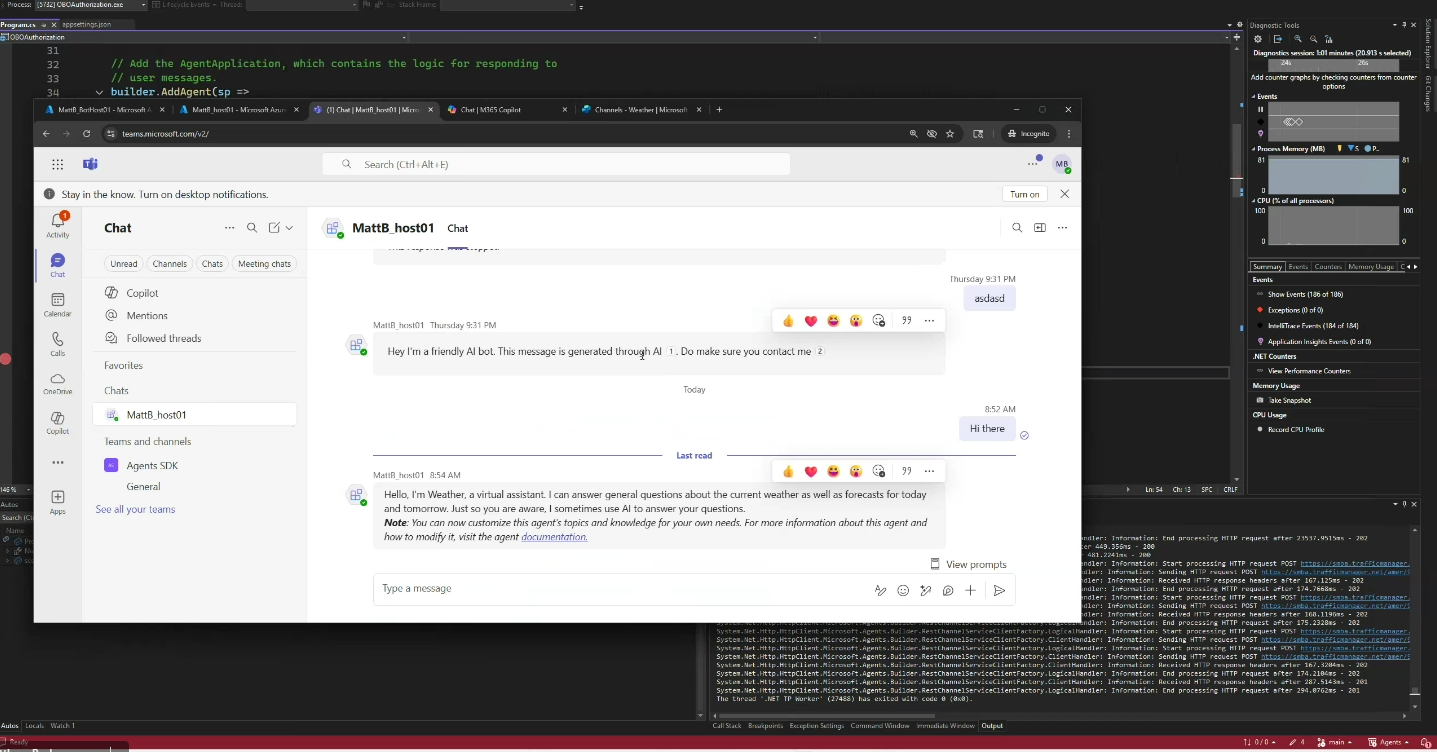Take Snapshot of memory usage
Screen dimensions: 1437x752
[1289, 400]
